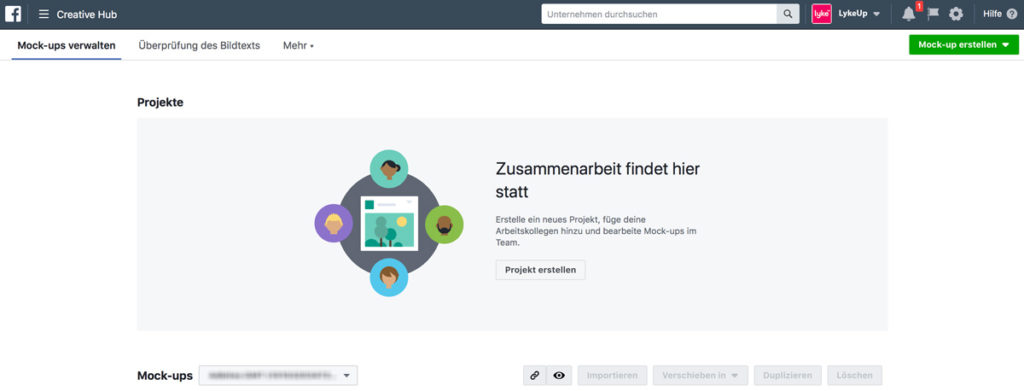The image size is (1024, 391).
Task: Click the blonde avatar in purple circle
Action: point(334,223)
